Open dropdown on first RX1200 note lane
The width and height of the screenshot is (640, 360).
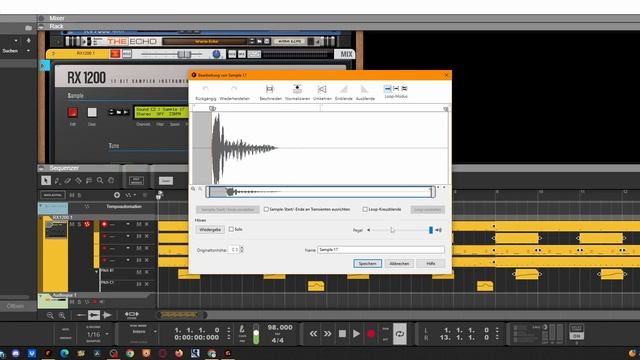[x=128, y=224]
